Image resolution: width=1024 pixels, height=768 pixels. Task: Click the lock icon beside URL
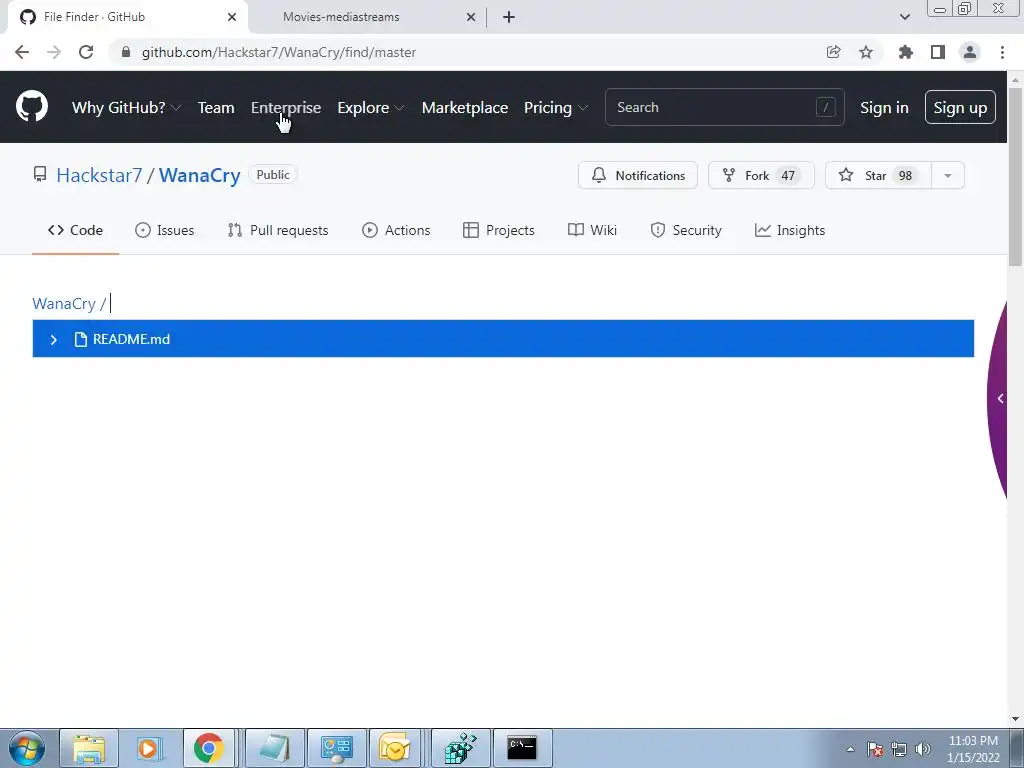click(126, 52)
